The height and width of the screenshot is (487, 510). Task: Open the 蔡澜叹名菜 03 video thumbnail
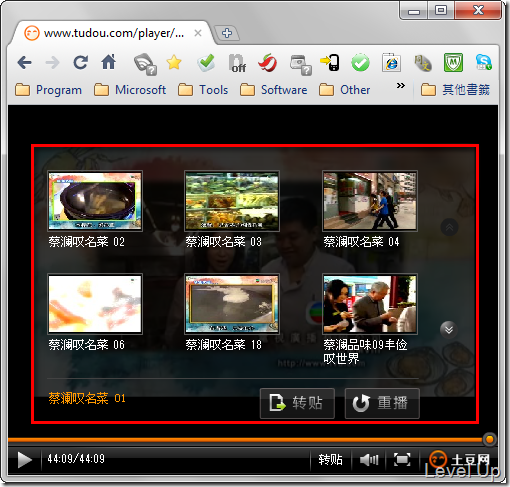click(x=232, y=201)
